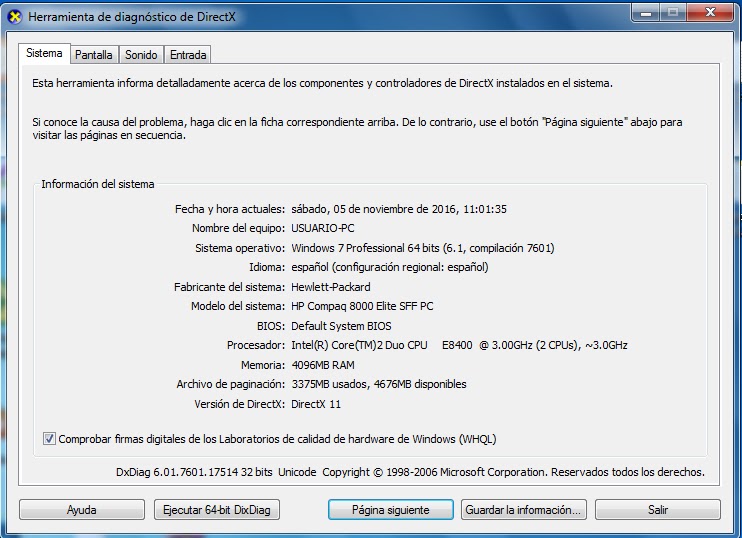Image resolution: width=742 pixels, height=538 pixels.
Task: Click Guardar la información button
Action: (524, 510)
